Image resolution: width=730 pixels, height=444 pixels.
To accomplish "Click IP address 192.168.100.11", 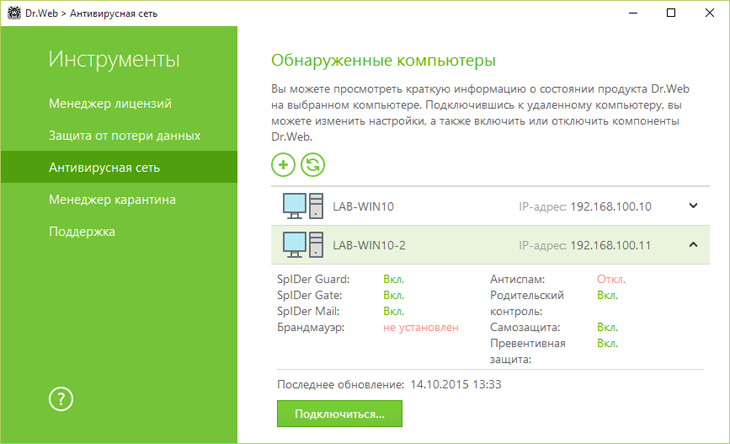I will tap(610, 245).
